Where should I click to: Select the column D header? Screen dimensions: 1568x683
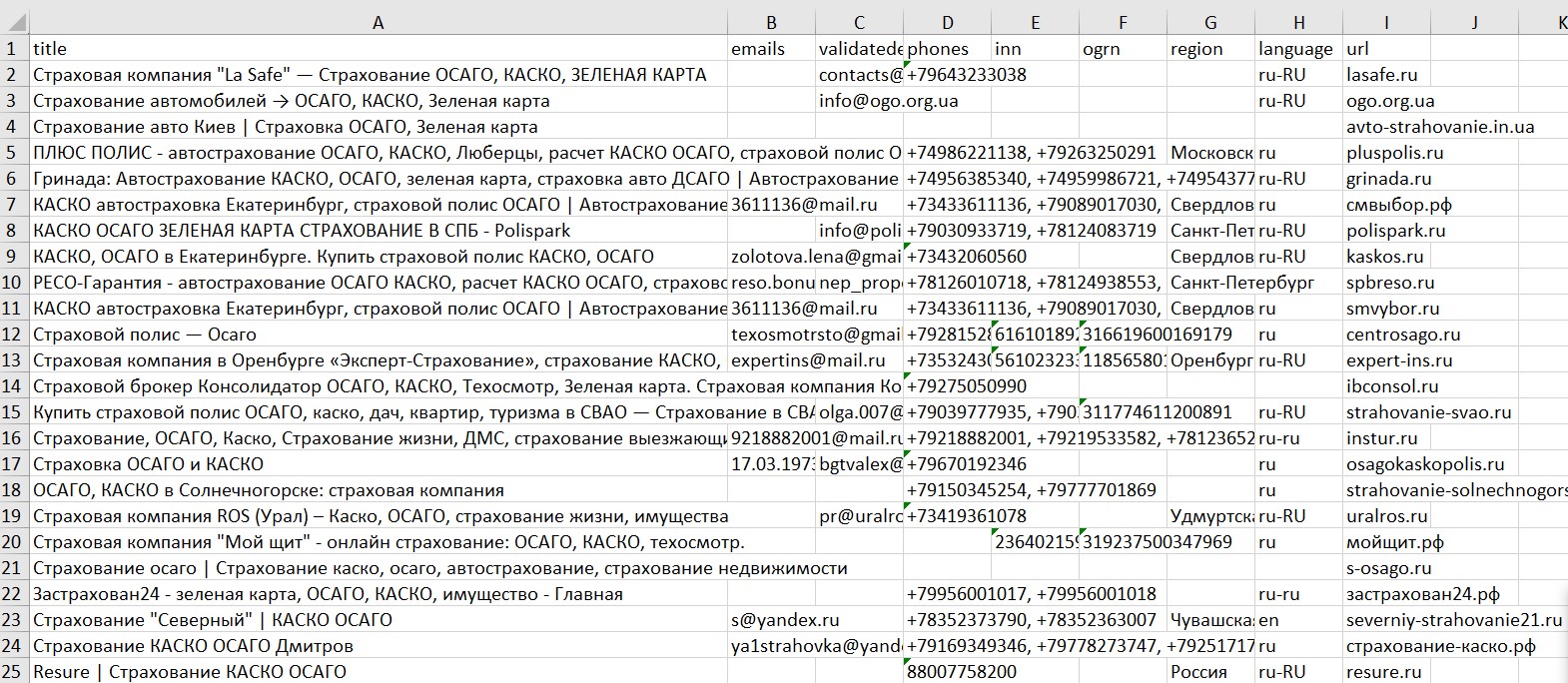click(947, 22)
